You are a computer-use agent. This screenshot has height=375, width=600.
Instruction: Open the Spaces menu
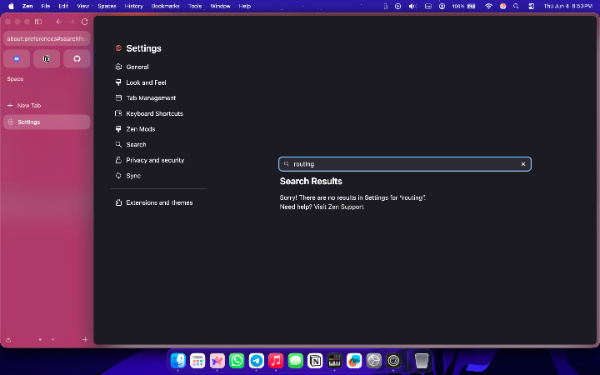coord(107,6)
